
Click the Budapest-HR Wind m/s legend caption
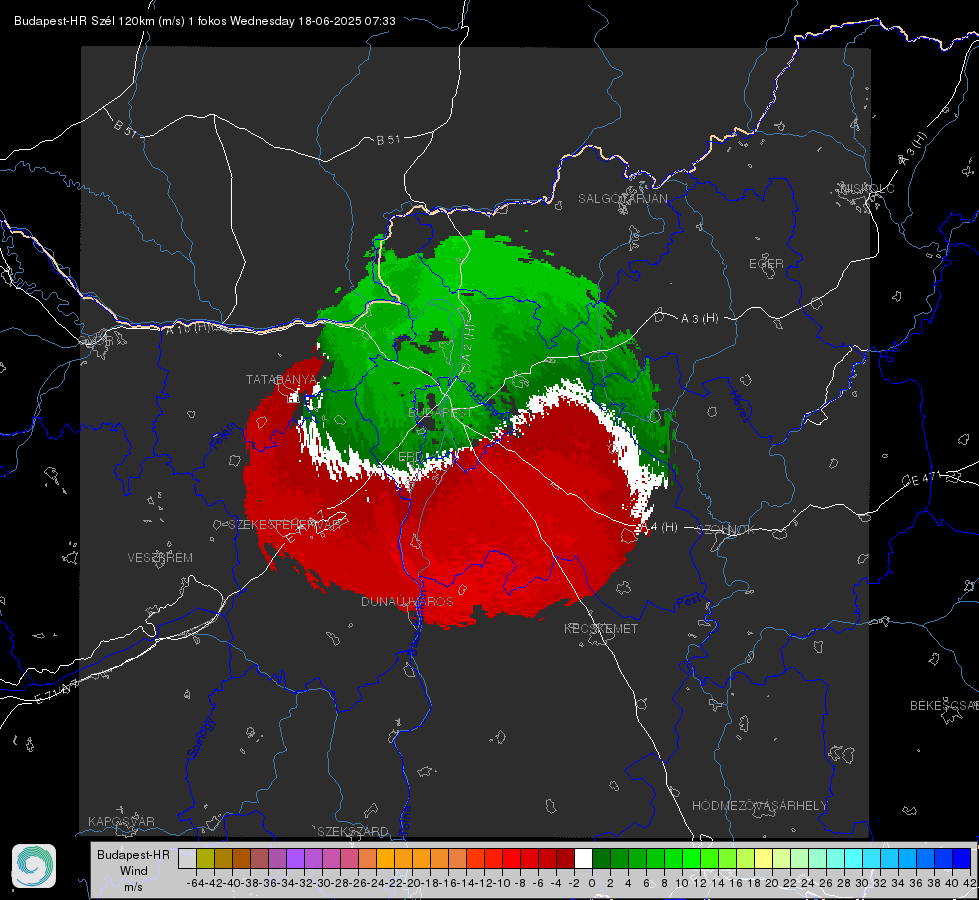tap(134, 871)
